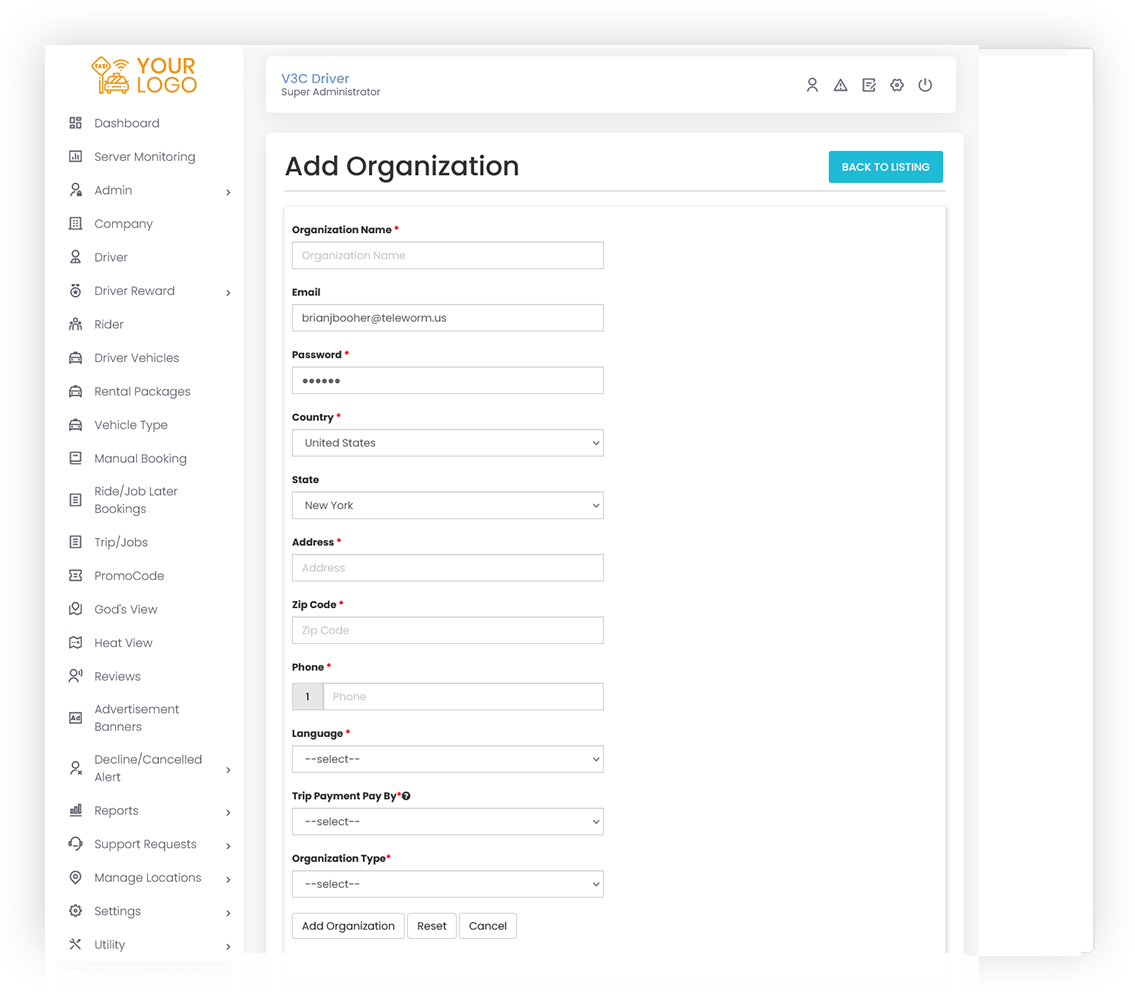Click the BACK TO LISTING button

(x=885, y=167)
